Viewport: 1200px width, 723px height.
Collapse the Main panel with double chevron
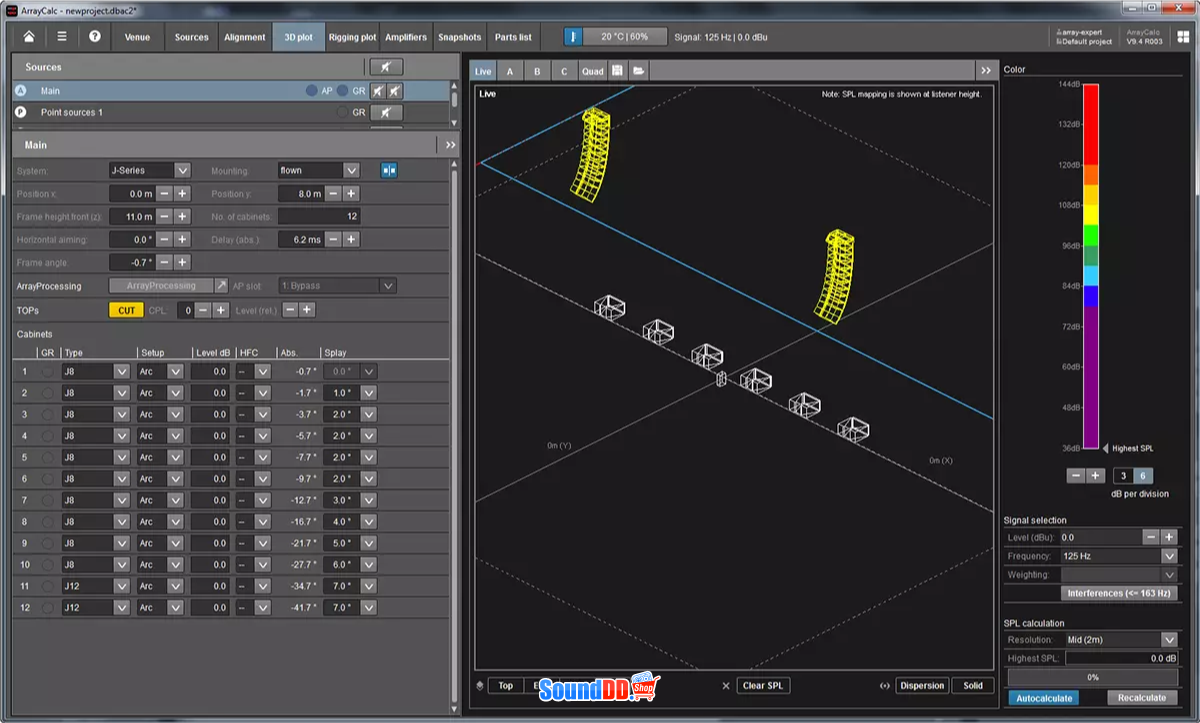click(450, 145)
